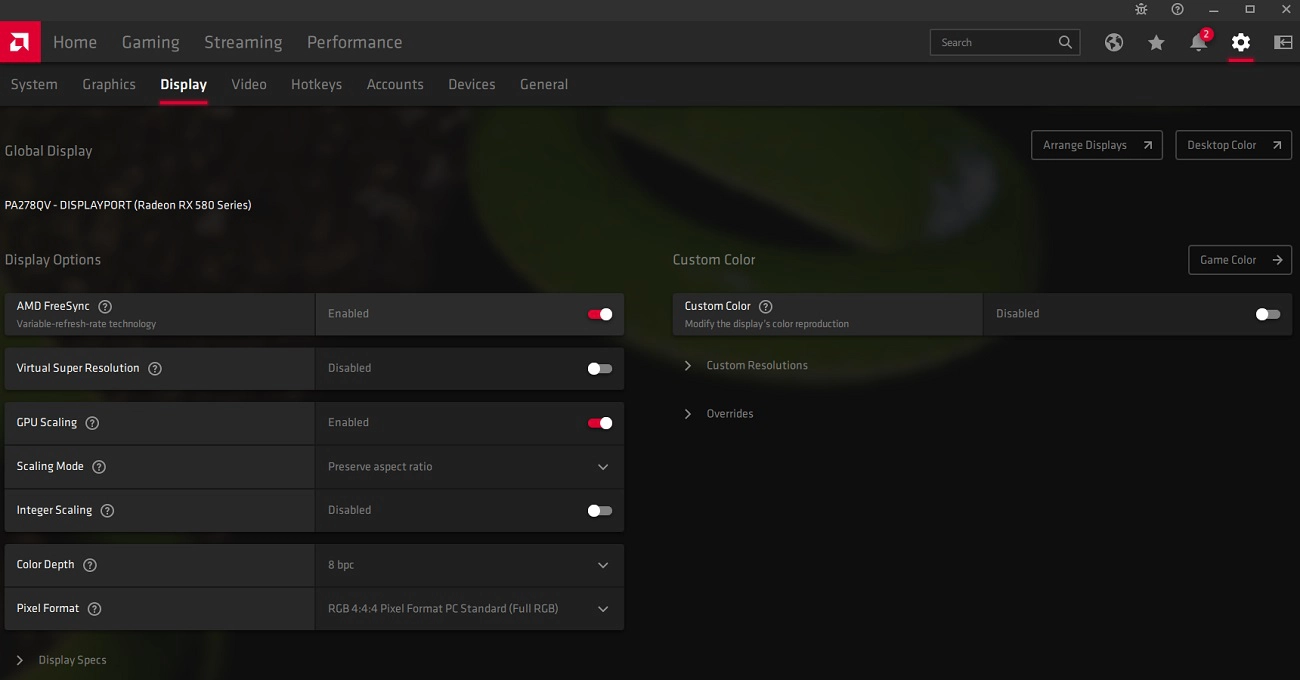Open the notifications bell icon

click(1198, 42)
